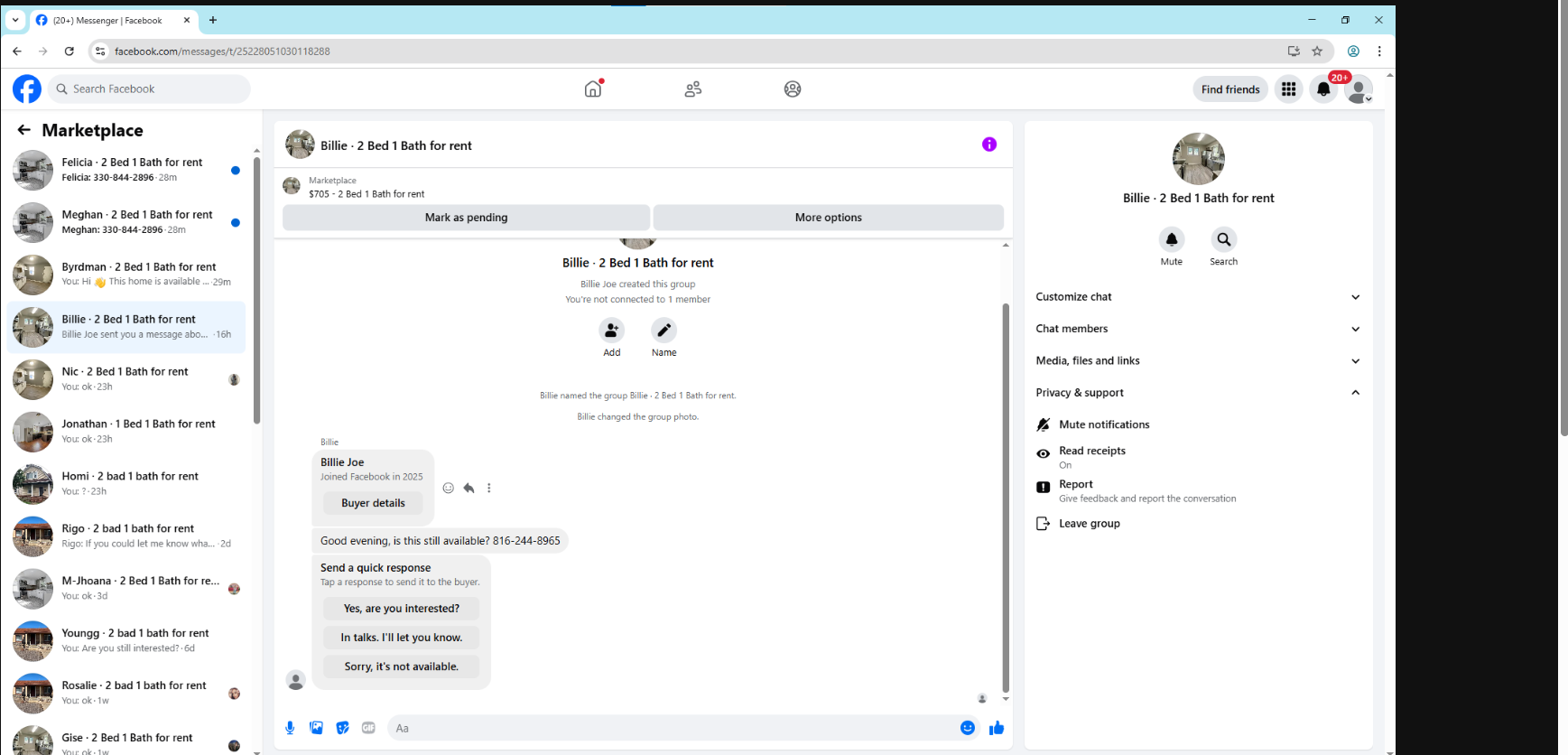Open Chrome three-dot menu

click(1379, 51)
